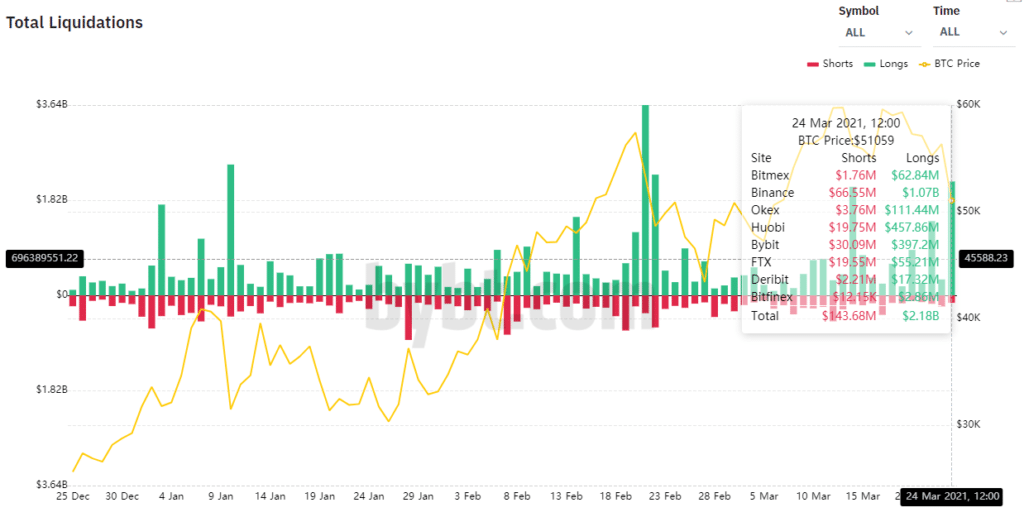Open the Time ALL dropdown

[974, 33]
